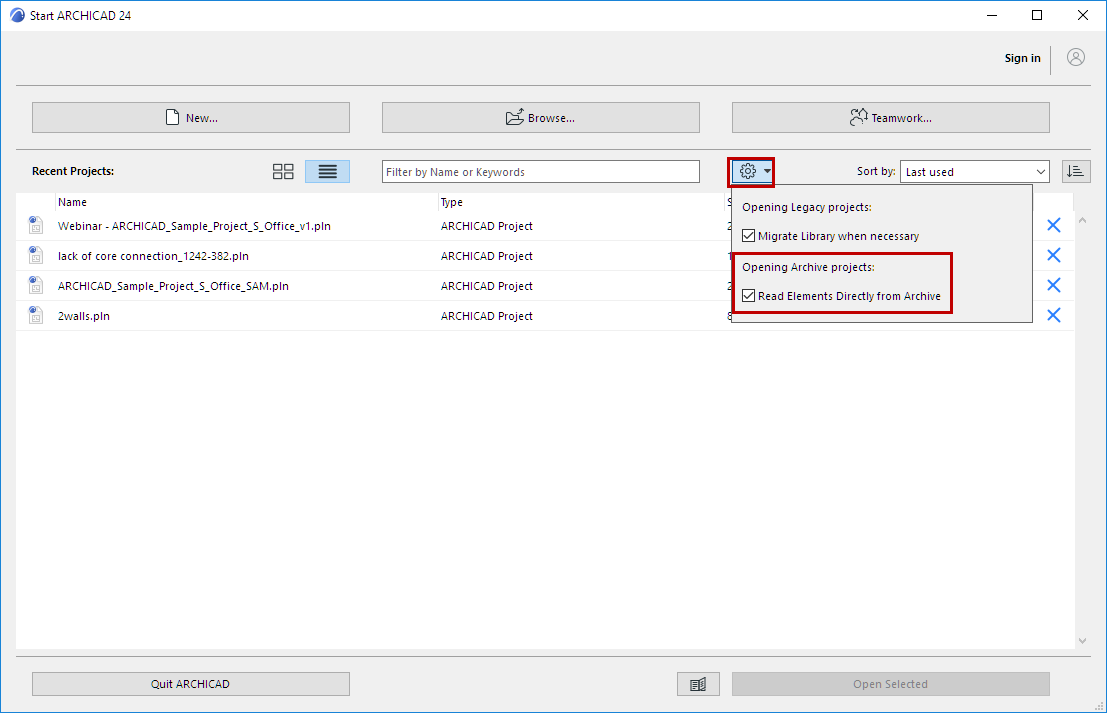Viewport: 1107px width, 713px height.
Task: Create a new project with New button
Action: click(191, 117)
